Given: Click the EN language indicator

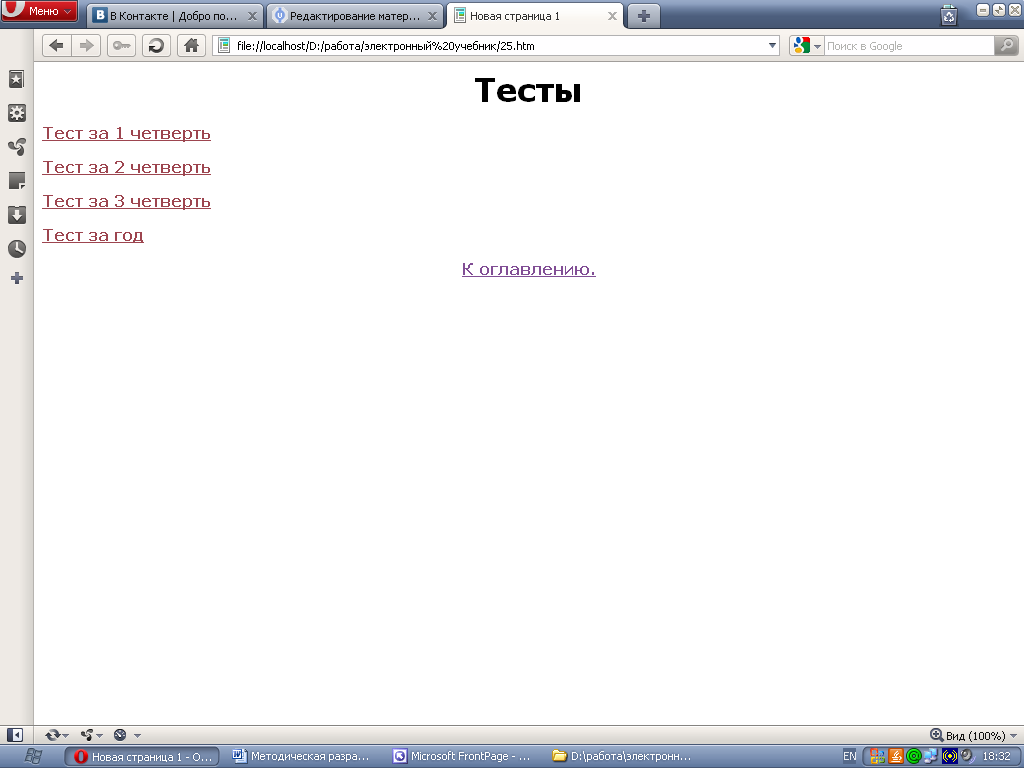Looking at the screenshot, I should click(x=850, y=756).
